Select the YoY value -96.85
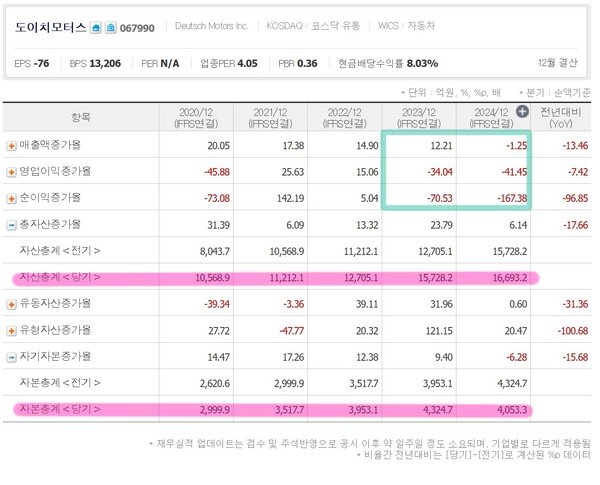 tap(575, 199)
